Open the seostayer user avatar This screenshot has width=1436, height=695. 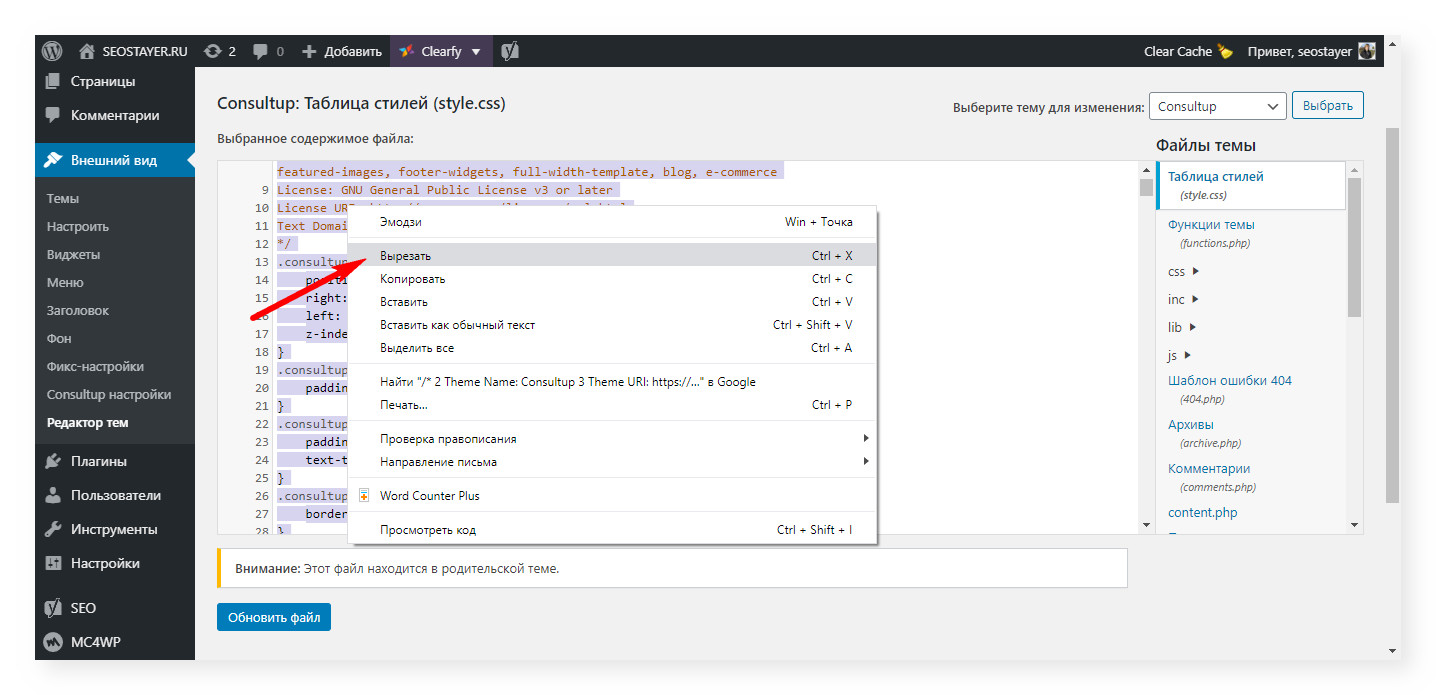(x=1366, y=51)
